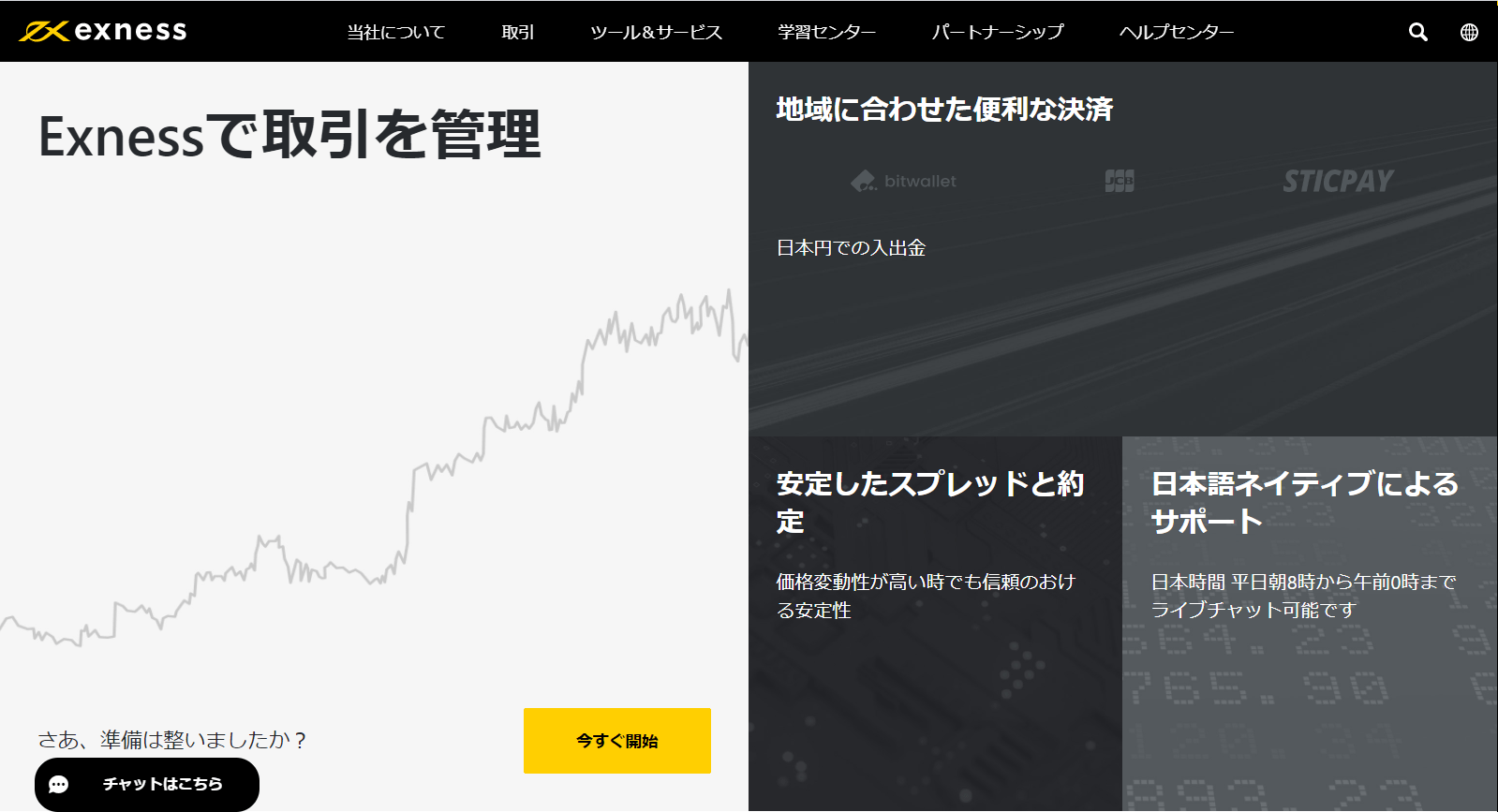Image resolution: width=1498 pixels, height=812 pixels.
Task: Open the 学習センター menu
Action: click(x=826, y=32)
